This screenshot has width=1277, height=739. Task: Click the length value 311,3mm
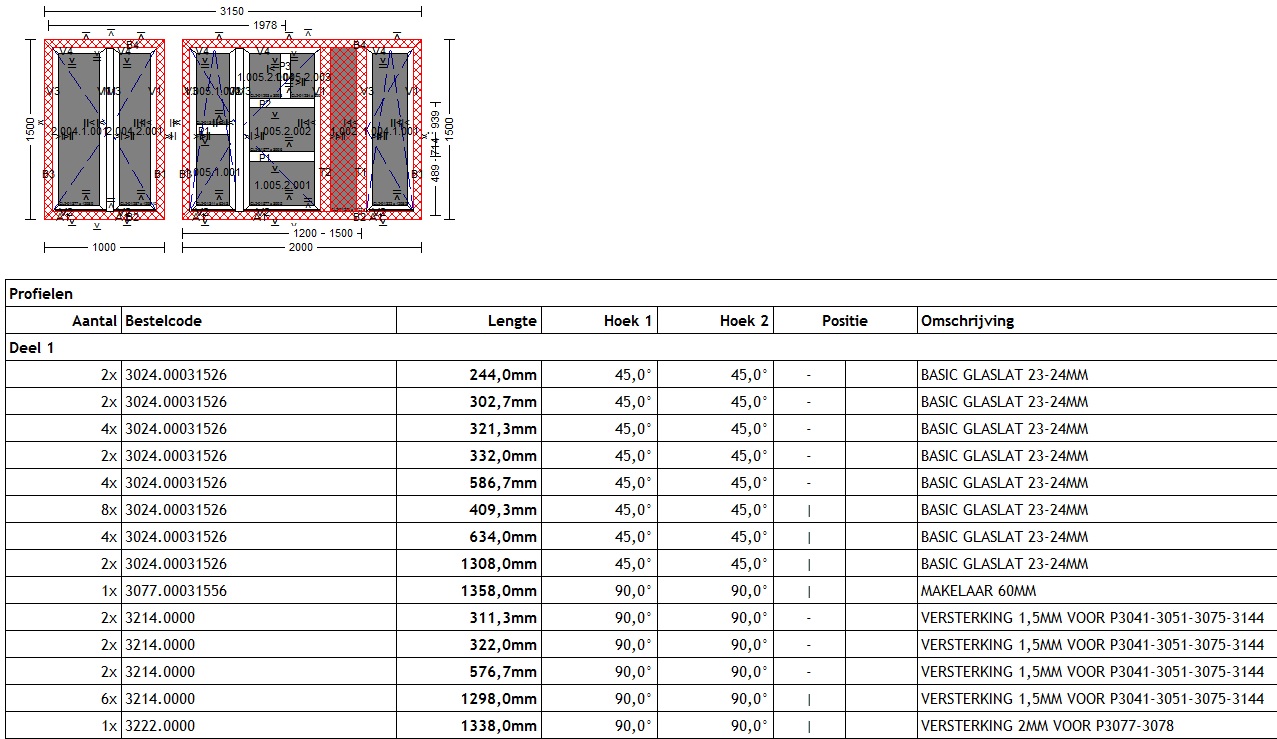point(503,618)
